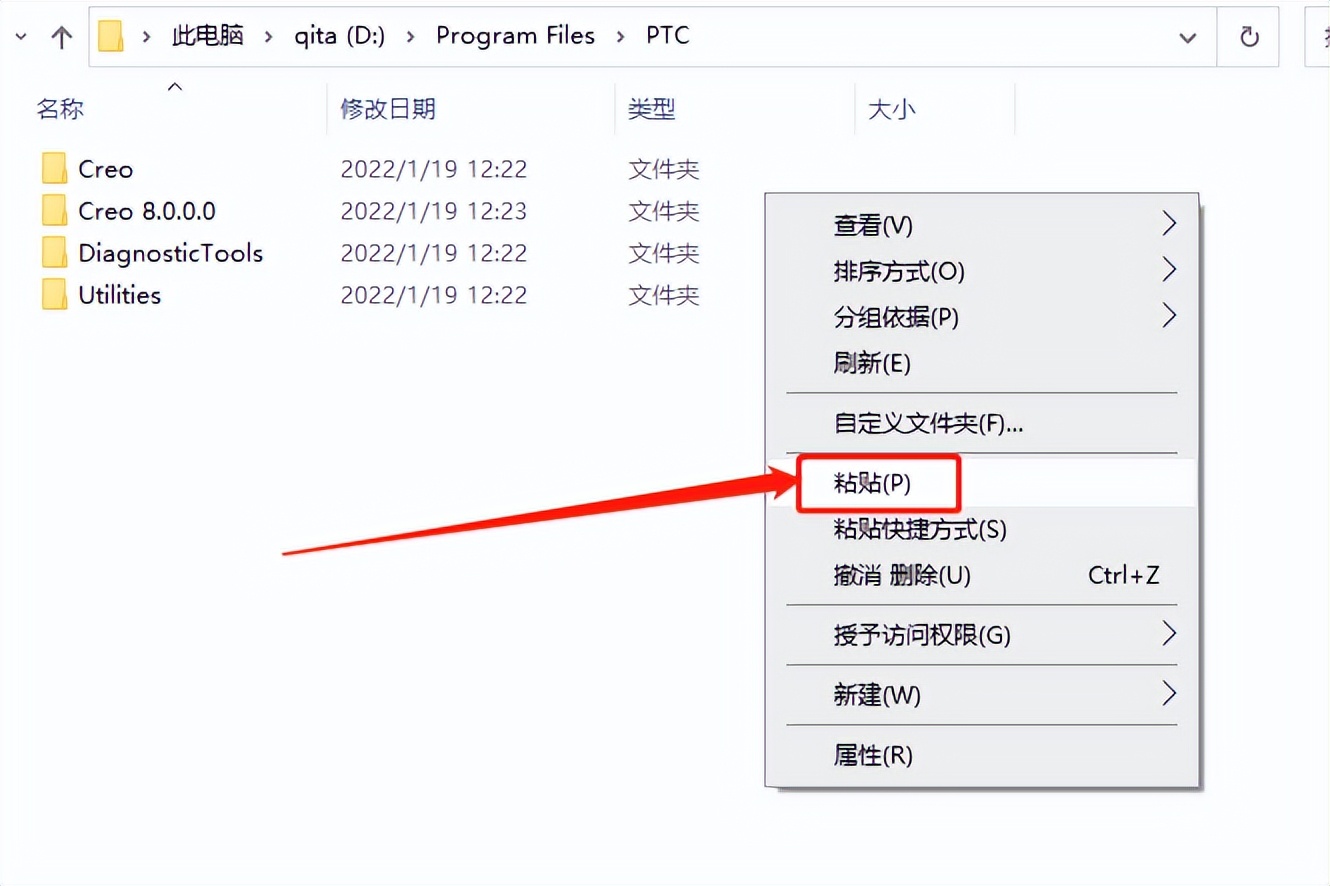Expand the 分组依据(P) submenu
This screenshot has width=1330, height=886.
point(1168,316)
